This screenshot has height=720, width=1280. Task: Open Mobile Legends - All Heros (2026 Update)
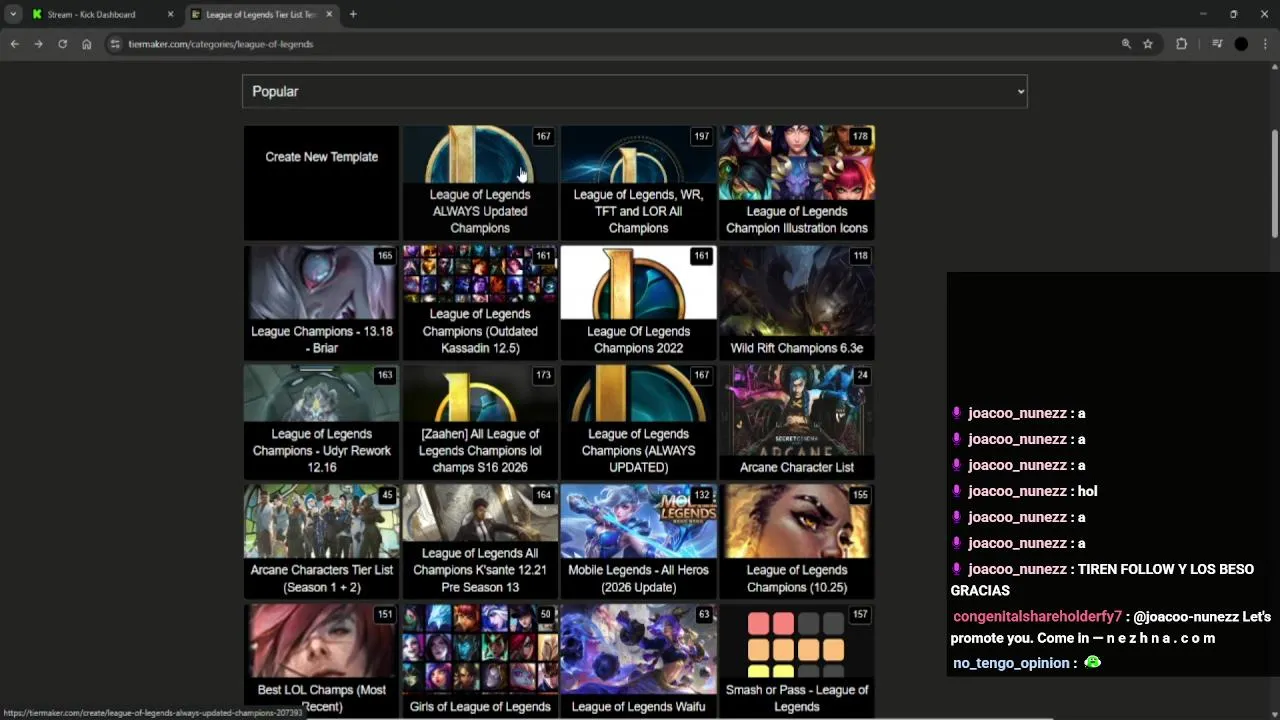[638, 542]
